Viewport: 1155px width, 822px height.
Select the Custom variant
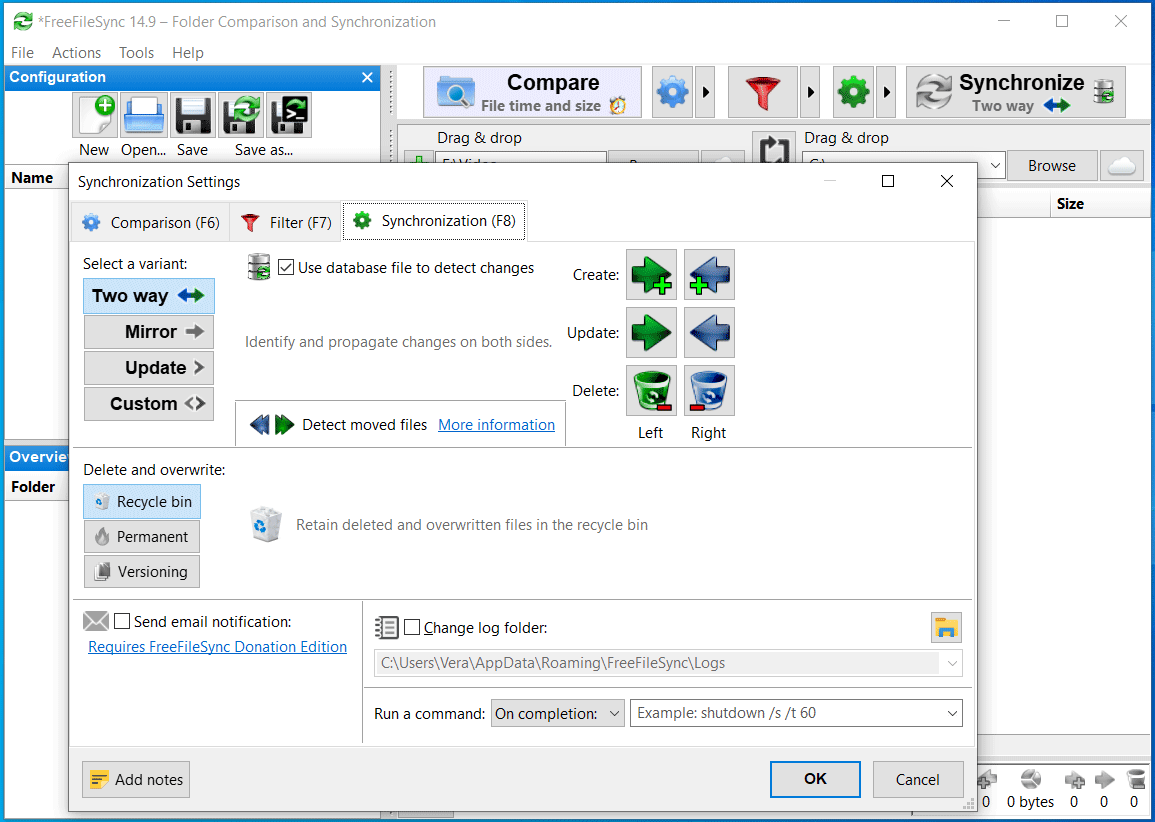click(x=149, y=404)
